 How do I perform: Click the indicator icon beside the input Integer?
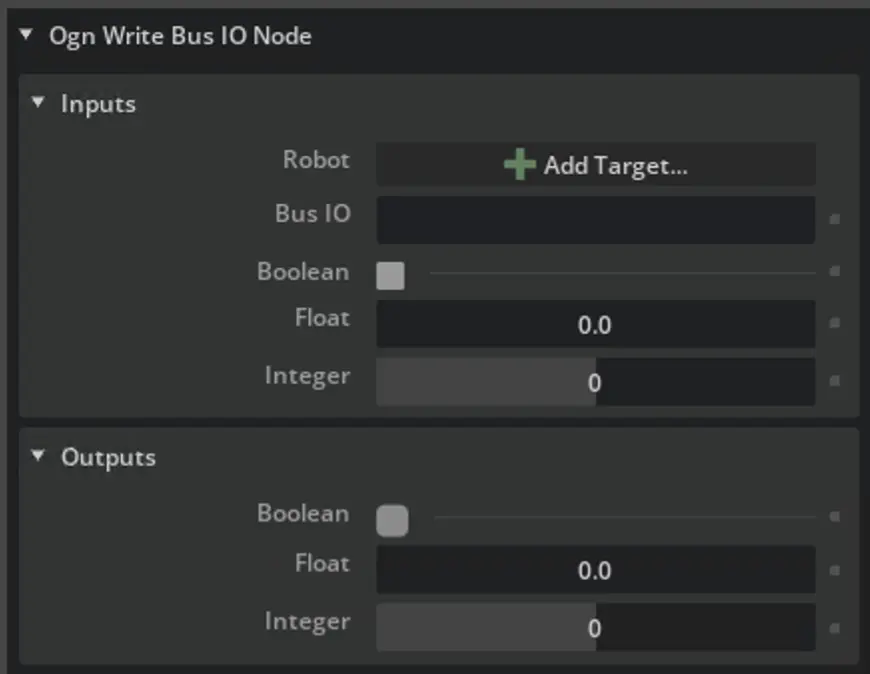[834, 381]
